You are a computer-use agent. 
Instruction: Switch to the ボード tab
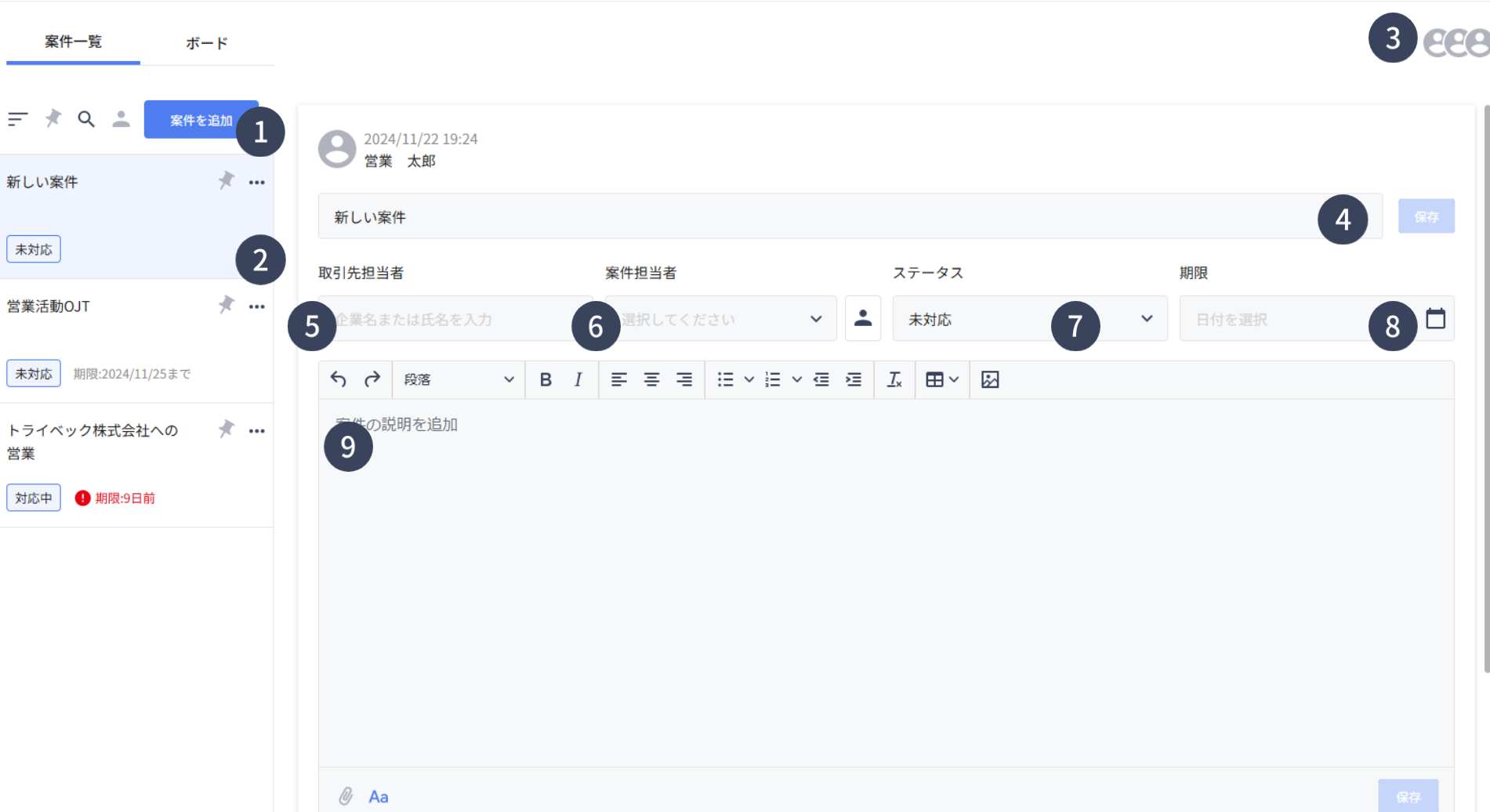coord(206,43)
